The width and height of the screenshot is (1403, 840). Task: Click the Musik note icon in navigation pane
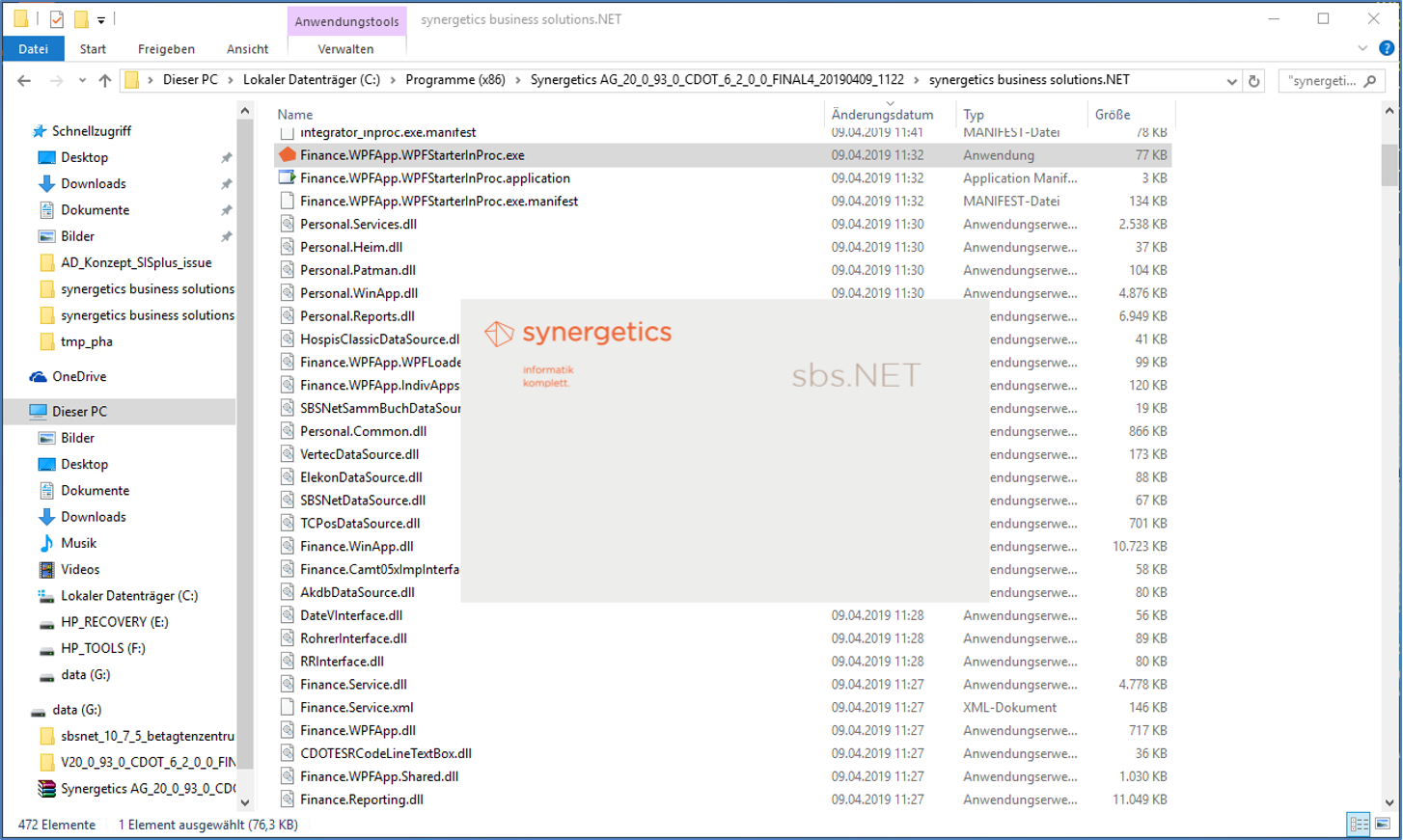[x=46, y=543]
